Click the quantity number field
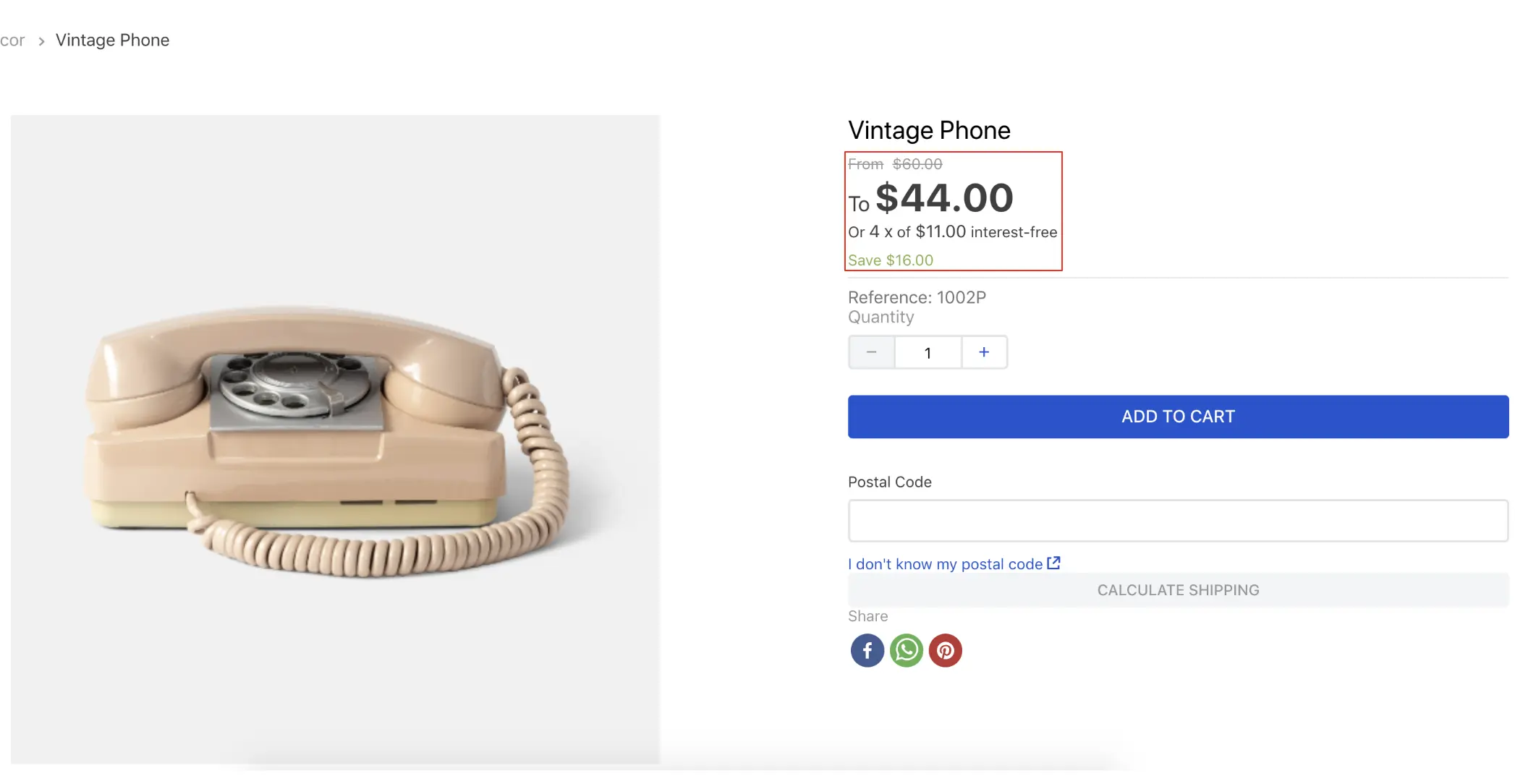The height and width of the screenshot is (784, 1515). tap(928, 353)
